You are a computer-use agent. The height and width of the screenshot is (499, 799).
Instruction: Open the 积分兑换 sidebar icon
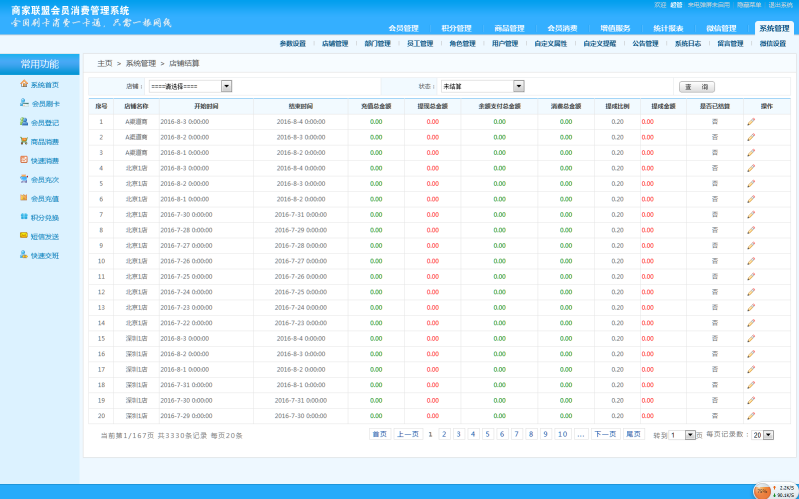point(24,217)
